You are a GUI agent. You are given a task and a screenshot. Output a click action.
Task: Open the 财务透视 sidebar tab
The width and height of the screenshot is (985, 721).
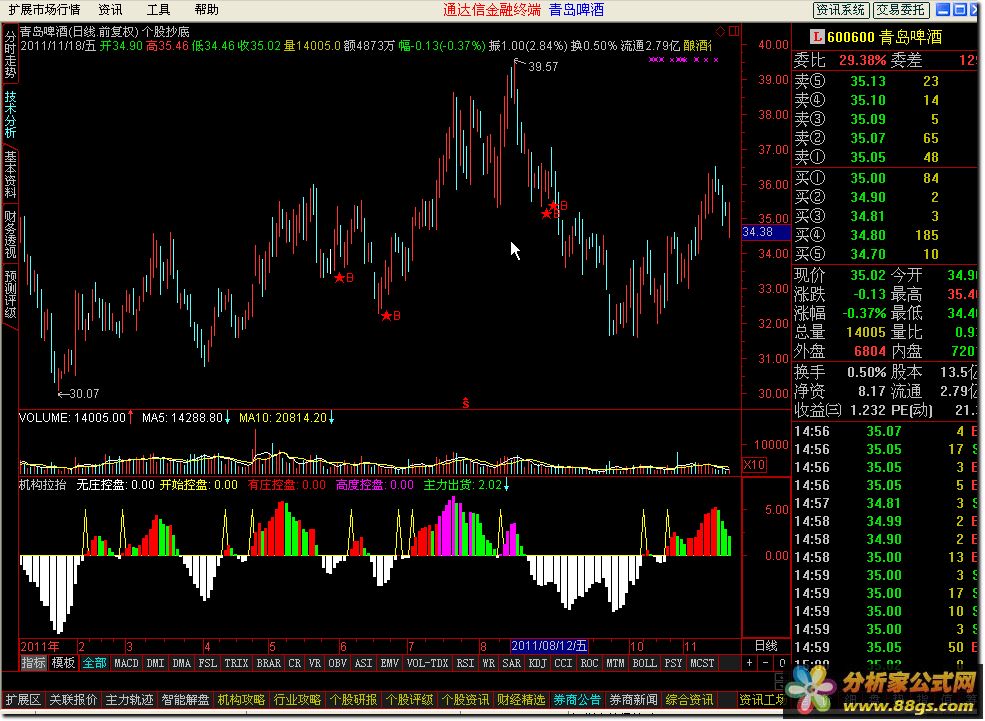(x=10, y=235)
